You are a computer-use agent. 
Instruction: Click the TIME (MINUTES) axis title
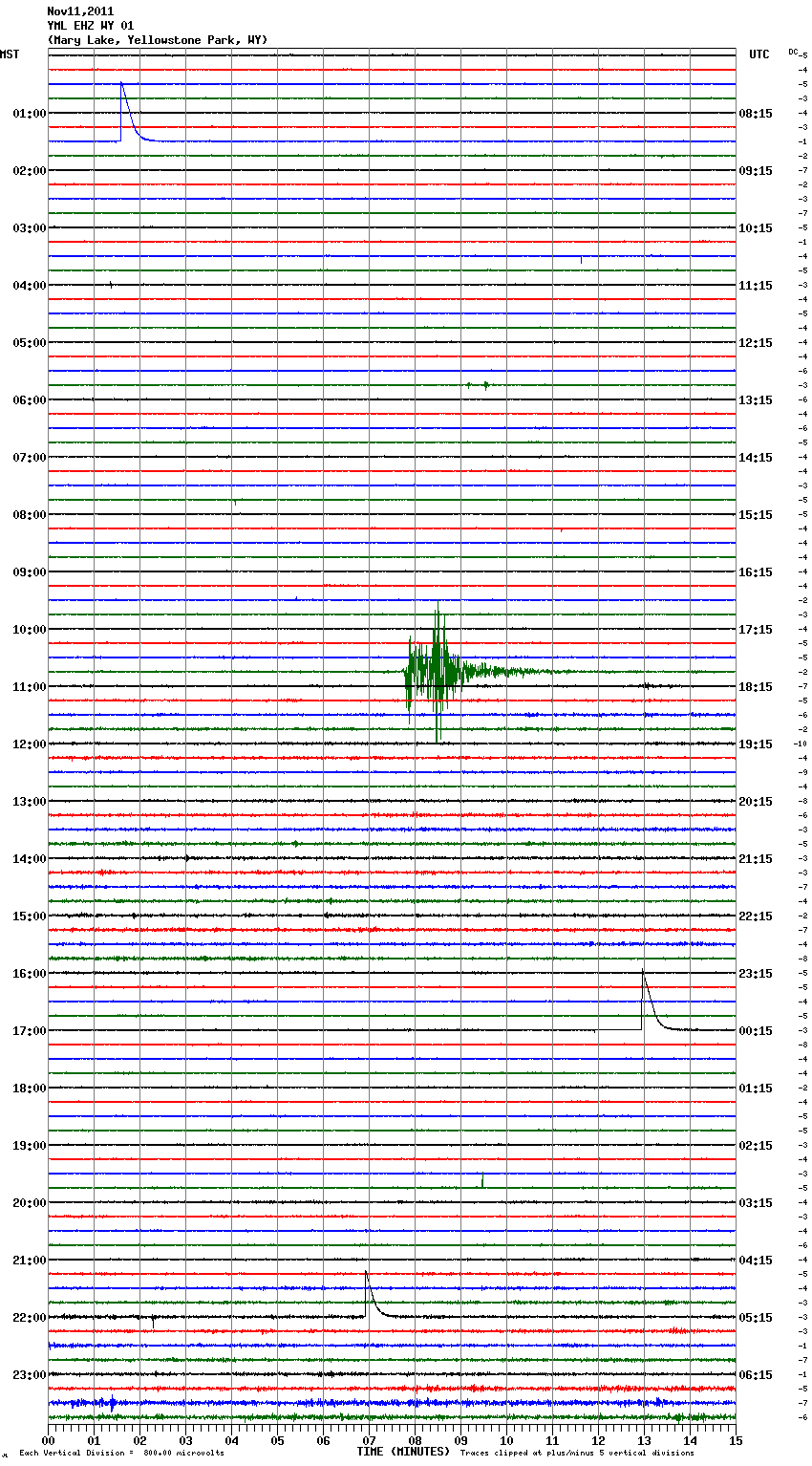pos(403,1452)
